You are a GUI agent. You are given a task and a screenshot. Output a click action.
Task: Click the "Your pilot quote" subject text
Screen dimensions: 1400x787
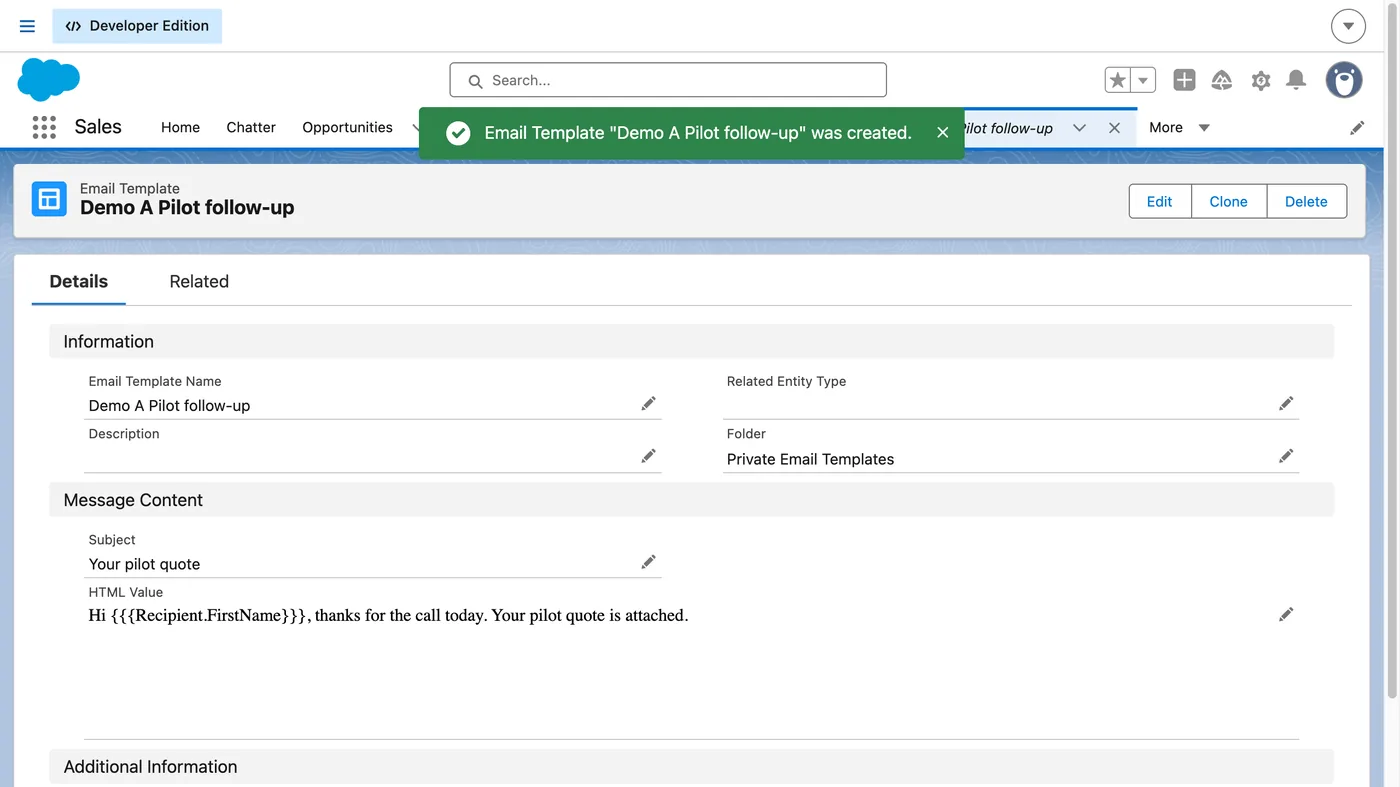(x=144, y=564)
